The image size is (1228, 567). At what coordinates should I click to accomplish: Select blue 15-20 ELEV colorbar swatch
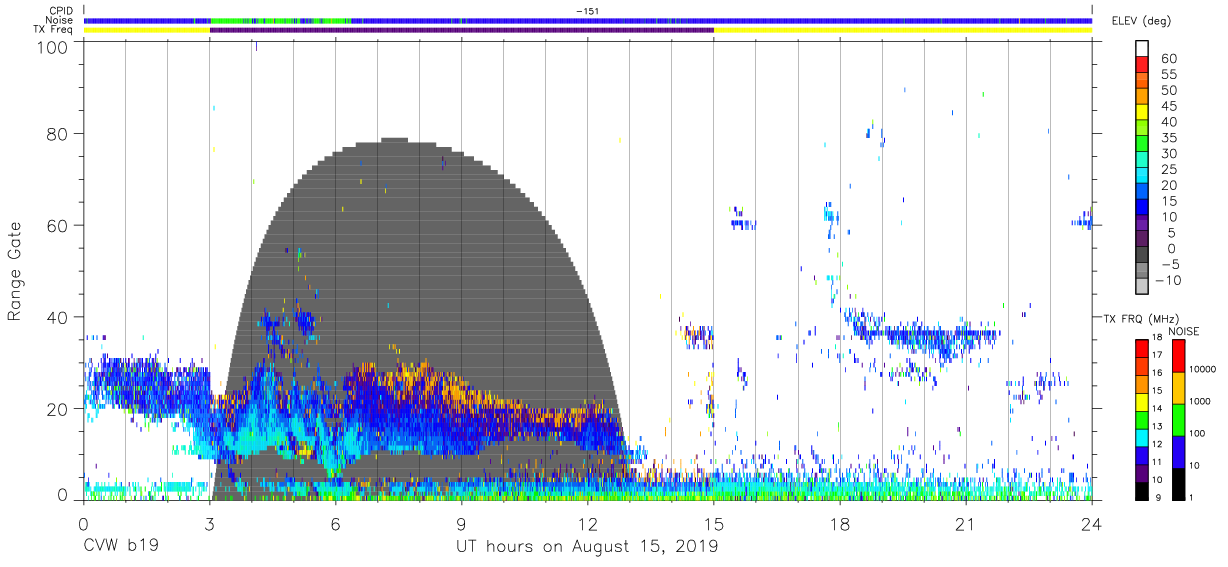tap(1143, 193)
